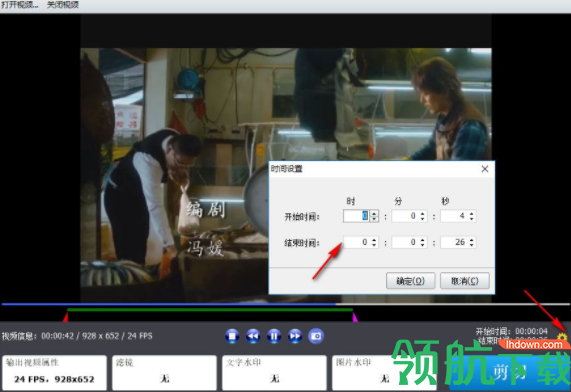Click the end time hour field
This screenshot has width=571, height=392.
tap(357, 242)
